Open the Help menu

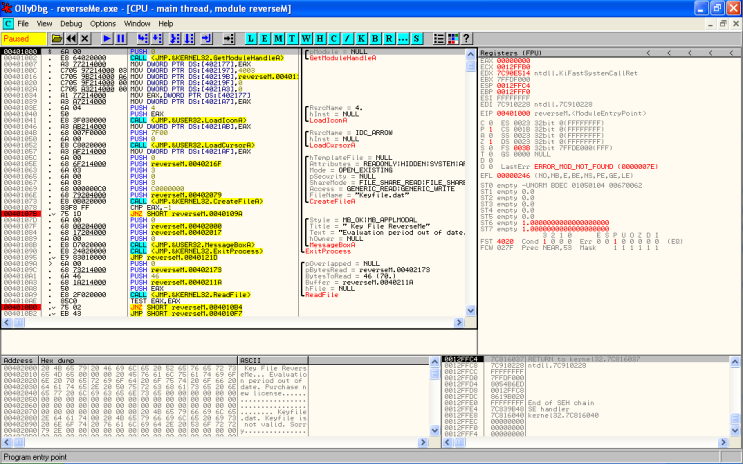(x=166, y=24)
